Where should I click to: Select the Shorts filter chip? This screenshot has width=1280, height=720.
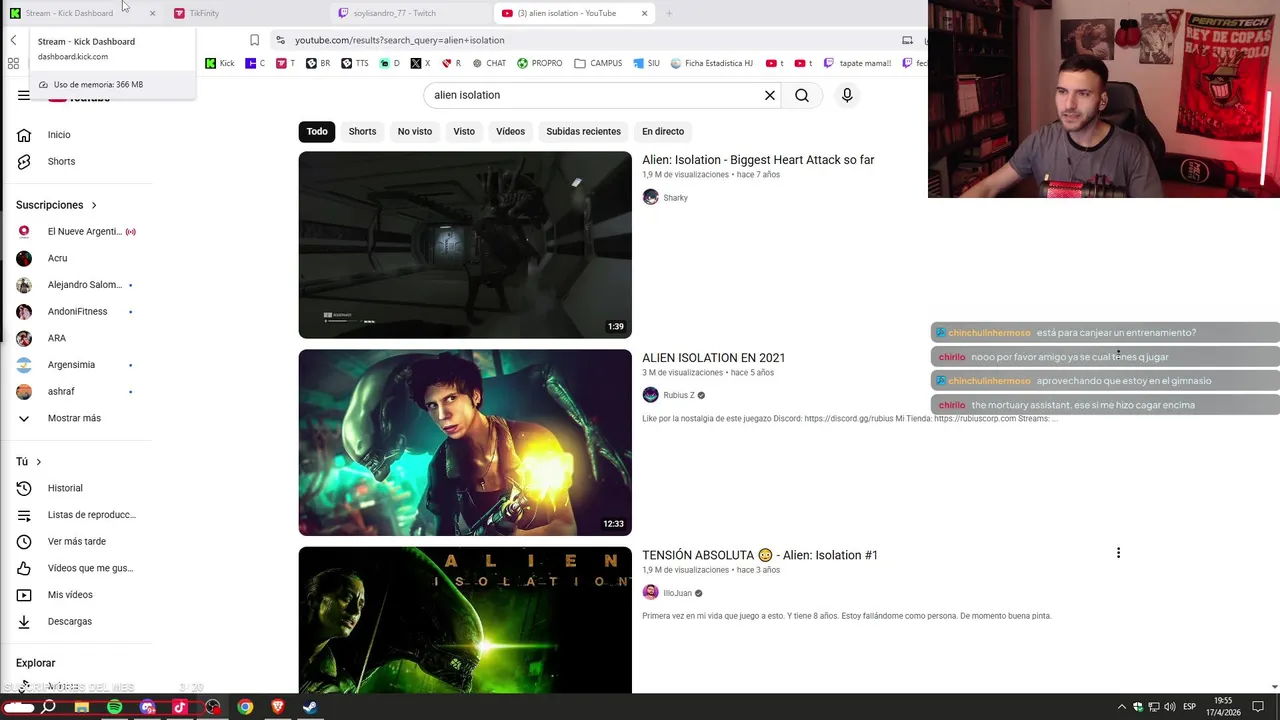click(362, 131)
